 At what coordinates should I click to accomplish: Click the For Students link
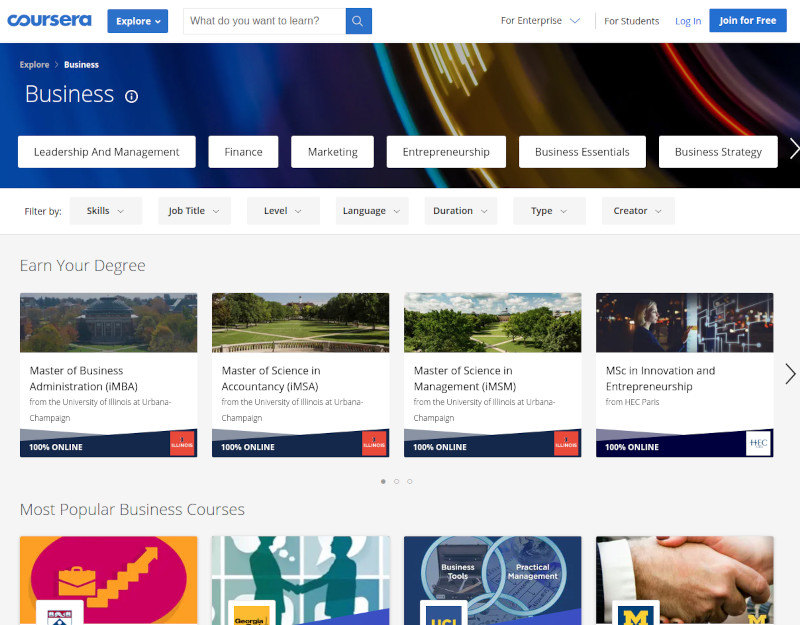point(631,20)
